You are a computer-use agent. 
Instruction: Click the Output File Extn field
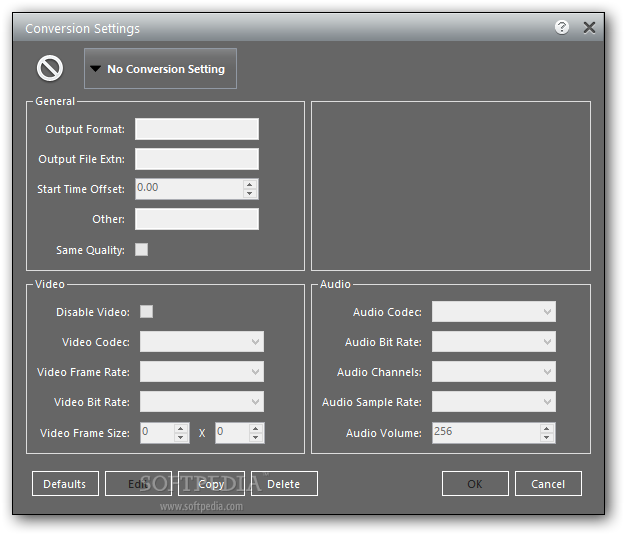(197, 159)
